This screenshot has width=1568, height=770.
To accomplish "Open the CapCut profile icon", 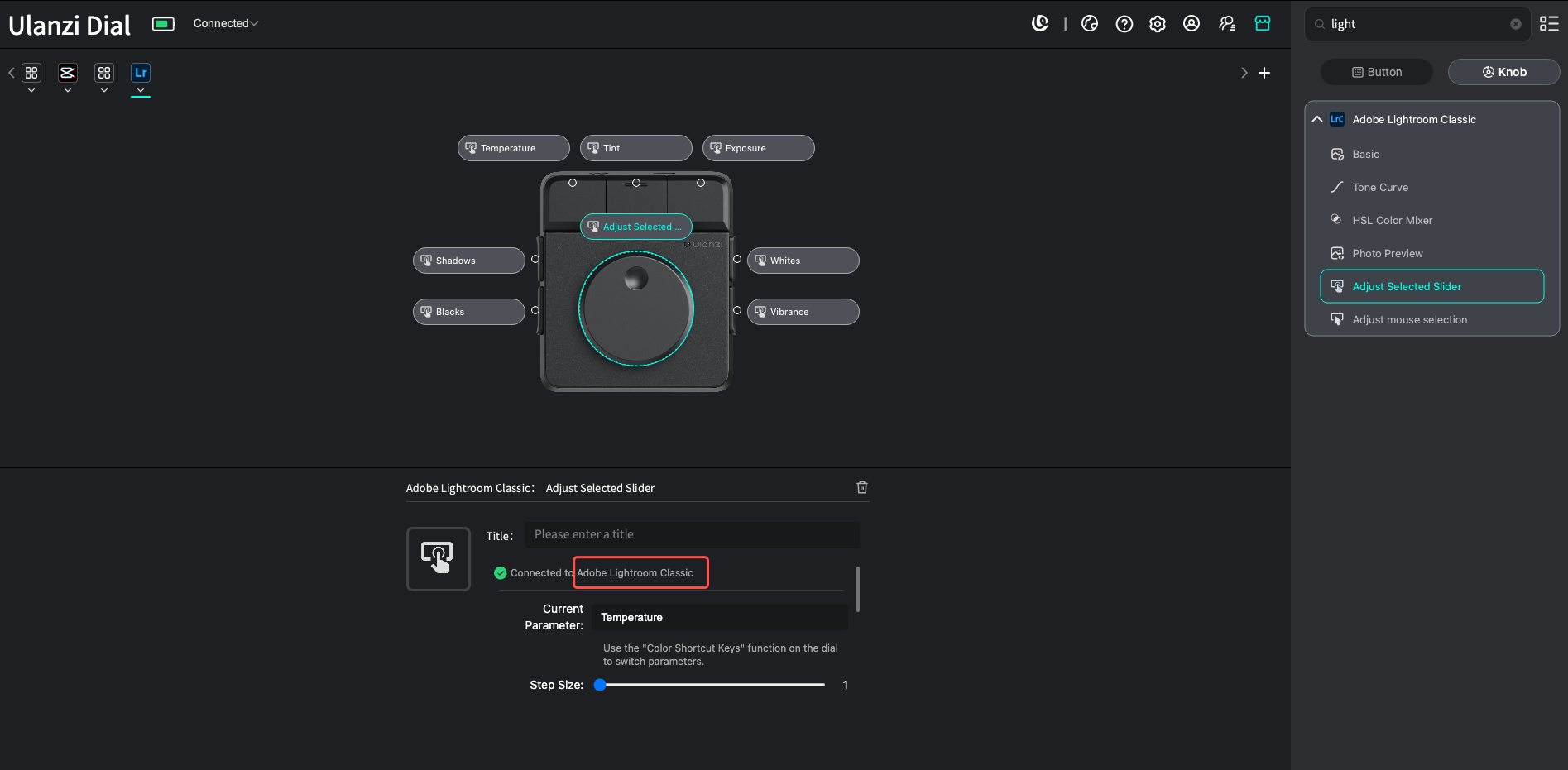I will pos(68,73).
